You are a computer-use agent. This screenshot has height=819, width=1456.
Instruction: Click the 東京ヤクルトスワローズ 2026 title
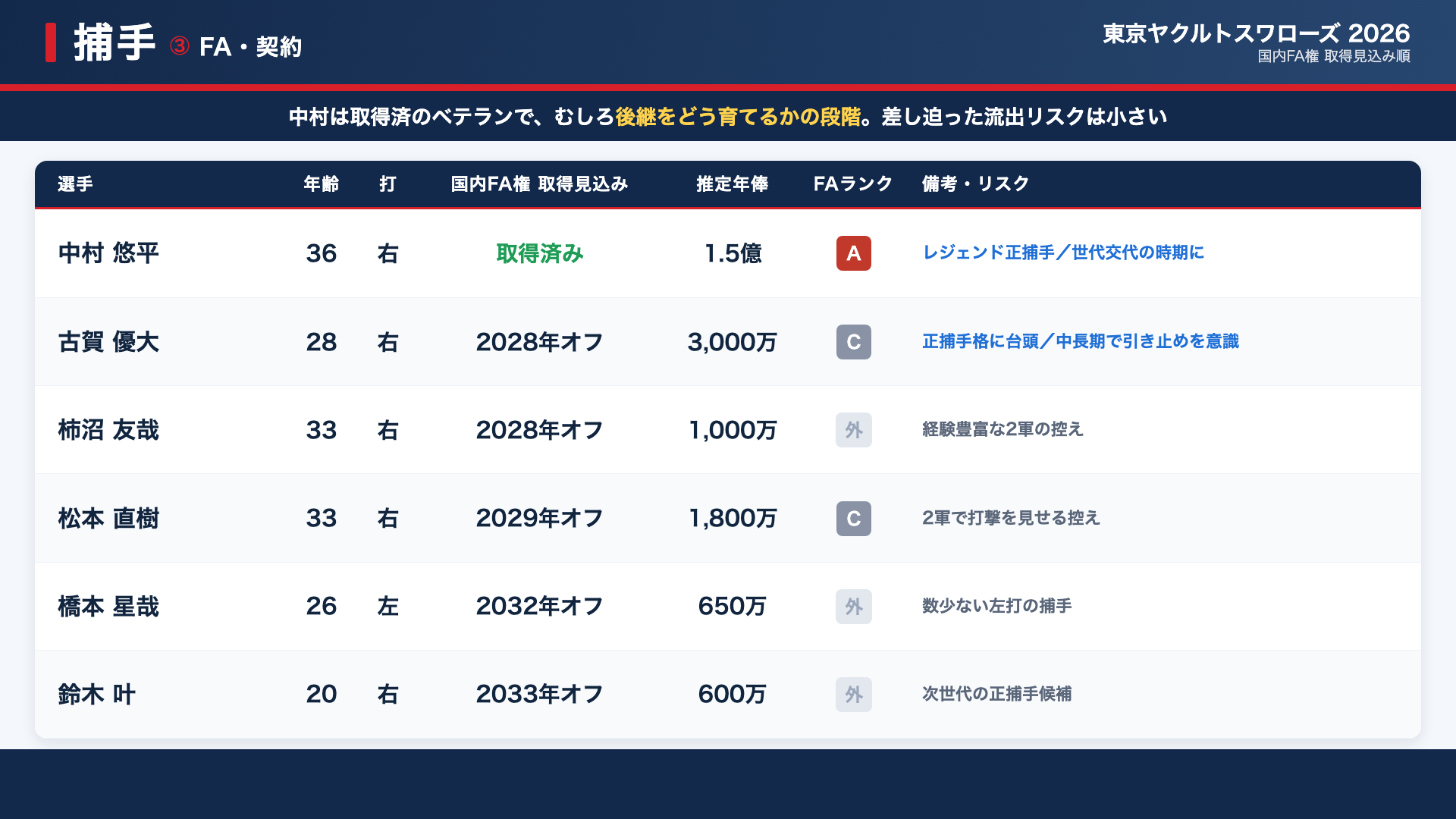1257,33
